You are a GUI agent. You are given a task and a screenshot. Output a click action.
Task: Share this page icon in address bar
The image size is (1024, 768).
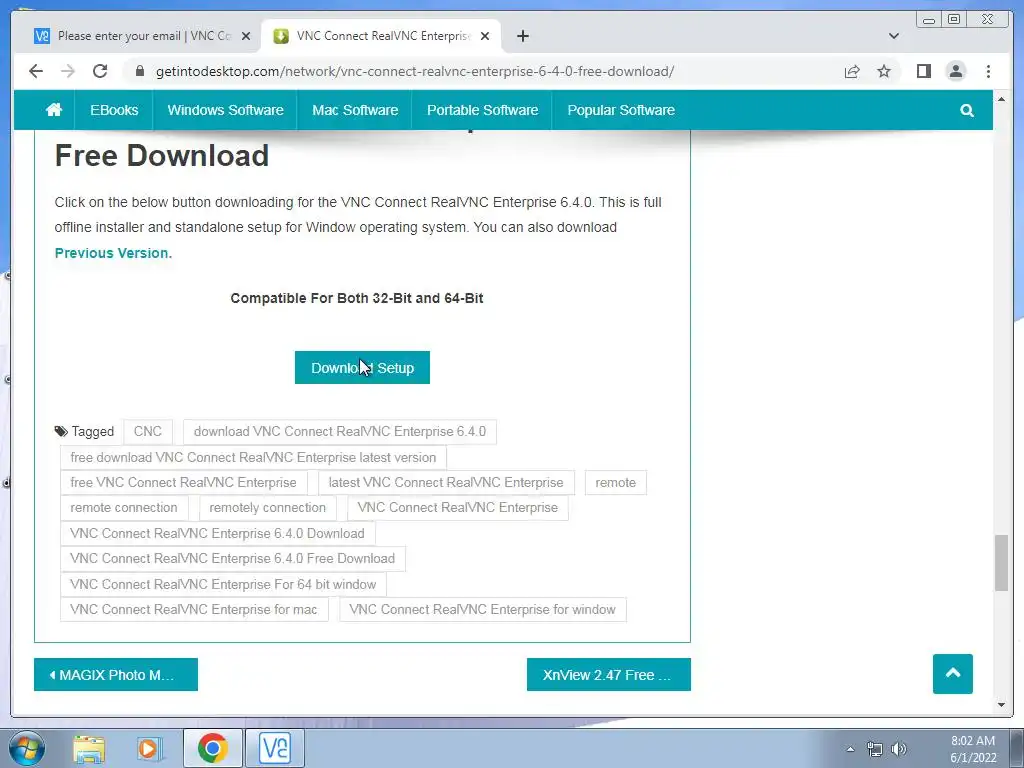pos(852,71)
